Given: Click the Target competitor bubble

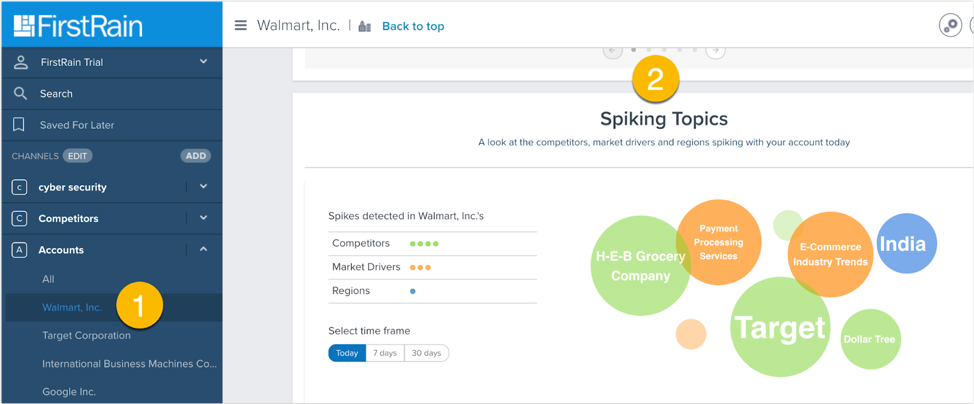Looking at the screenshot, I should [x=780, y=327].
